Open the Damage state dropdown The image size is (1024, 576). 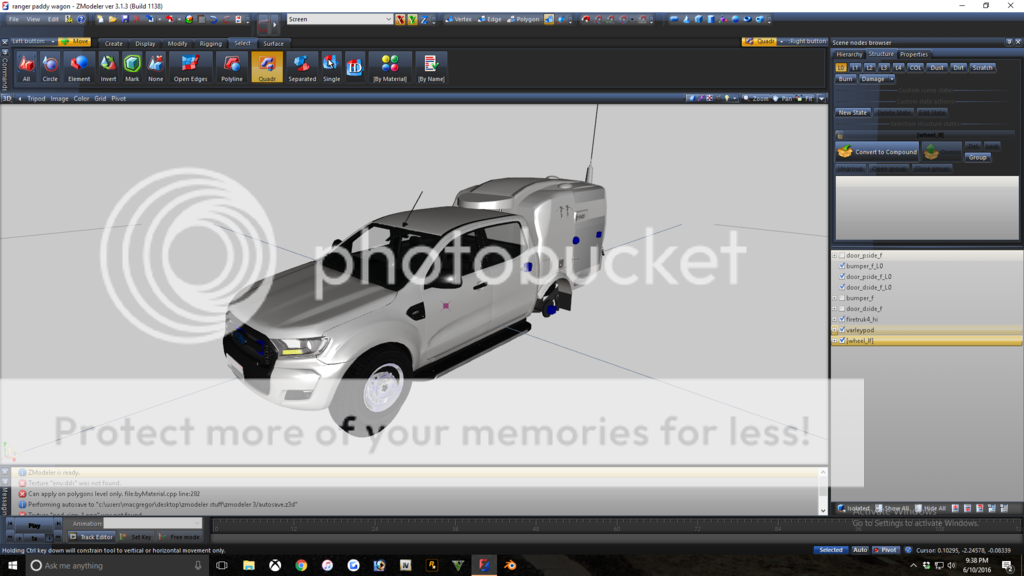click(x=877, y=79)
